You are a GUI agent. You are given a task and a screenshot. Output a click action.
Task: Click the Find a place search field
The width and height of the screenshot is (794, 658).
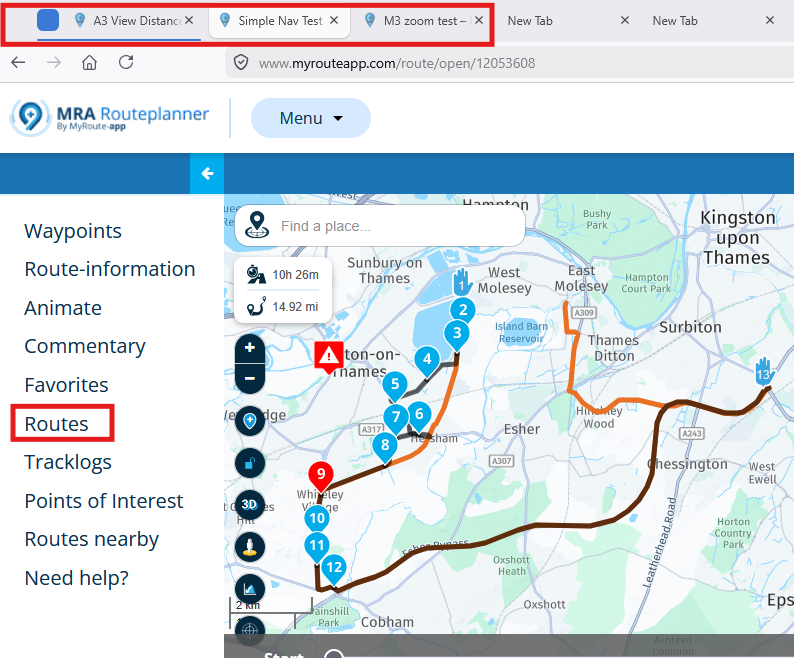(x=395, y=226)
